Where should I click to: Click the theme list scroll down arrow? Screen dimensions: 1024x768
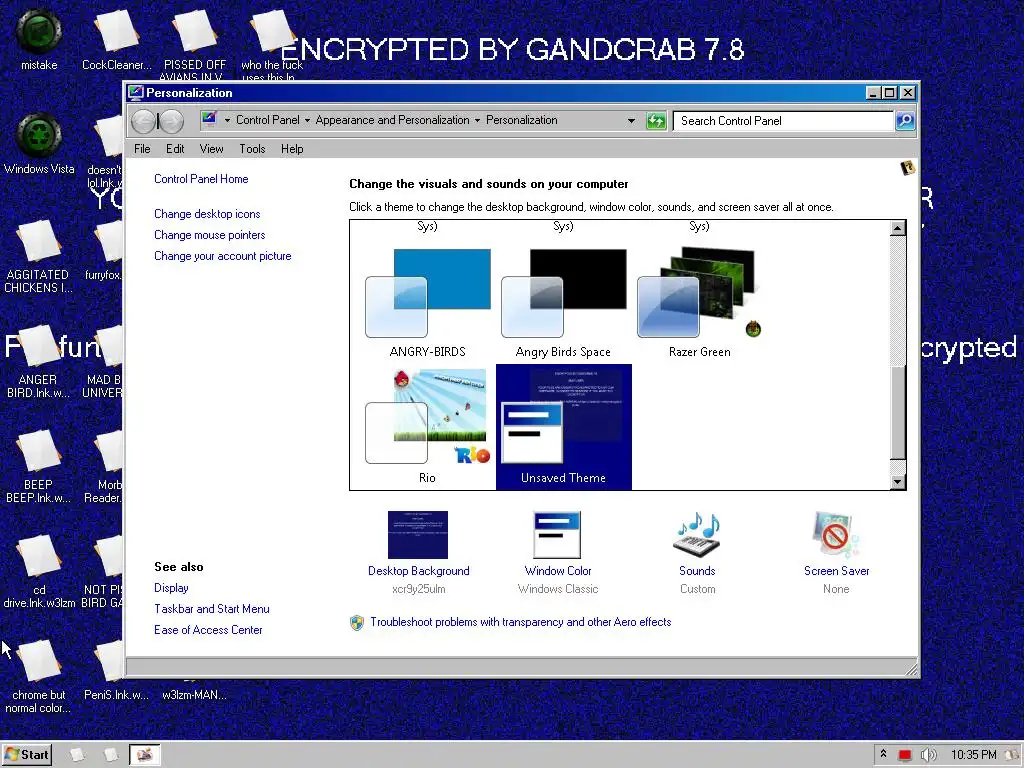[x=898, y=482]
